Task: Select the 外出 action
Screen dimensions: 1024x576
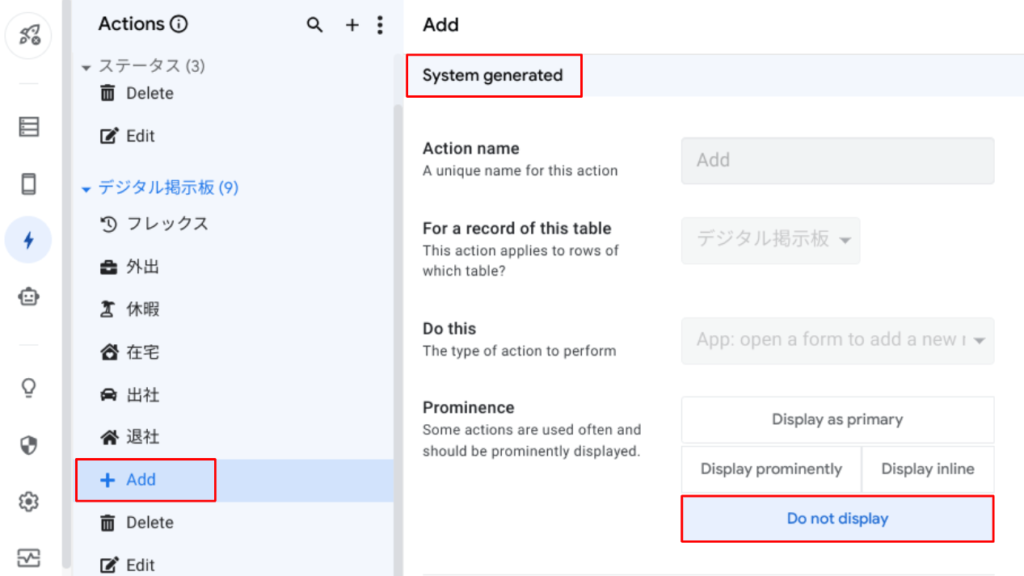Action: [x=234, y=266]
